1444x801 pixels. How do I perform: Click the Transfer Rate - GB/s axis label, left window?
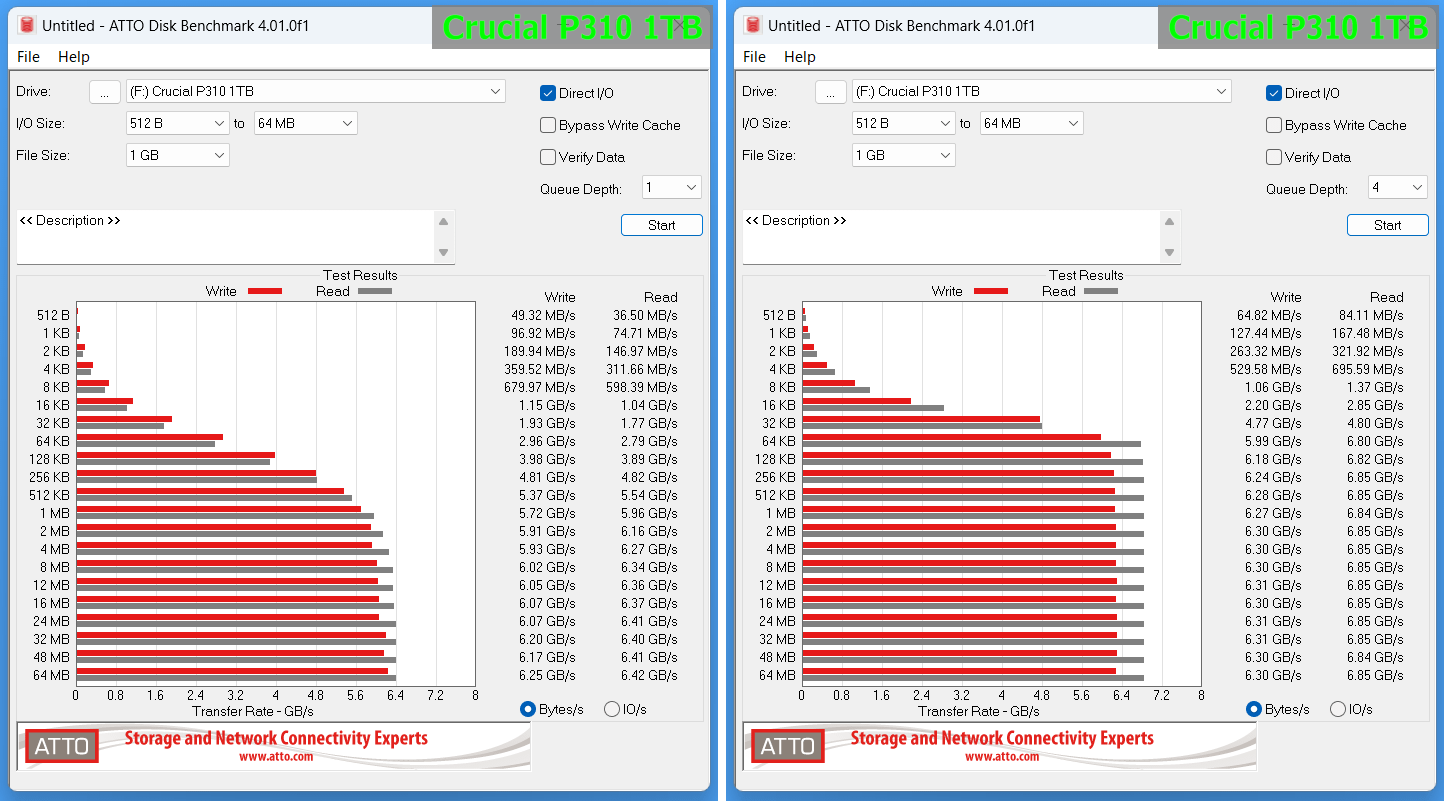(252, 711)
